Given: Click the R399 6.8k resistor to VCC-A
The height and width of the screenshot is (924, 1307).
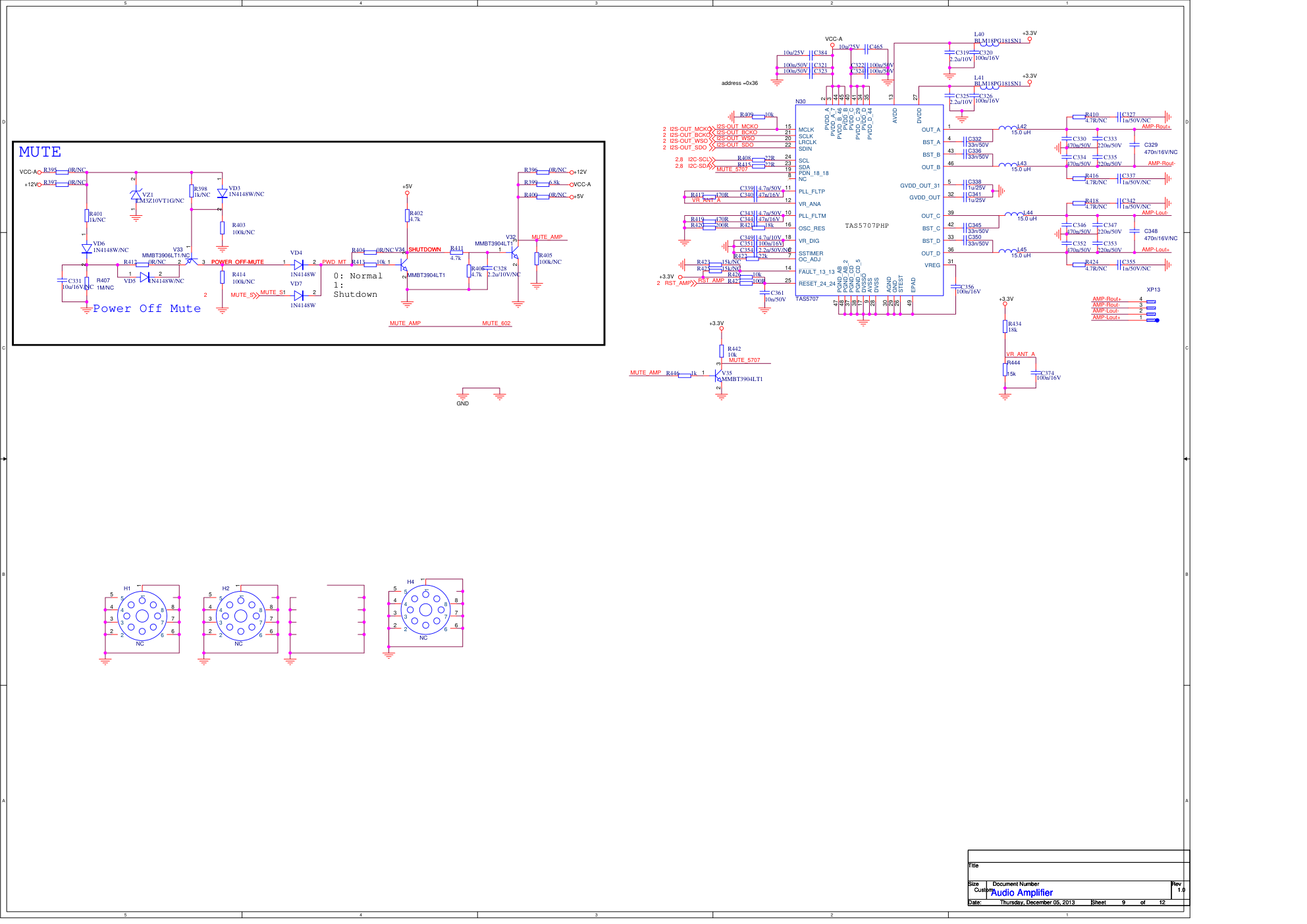Looking at the screenshot, I should 543,184.
